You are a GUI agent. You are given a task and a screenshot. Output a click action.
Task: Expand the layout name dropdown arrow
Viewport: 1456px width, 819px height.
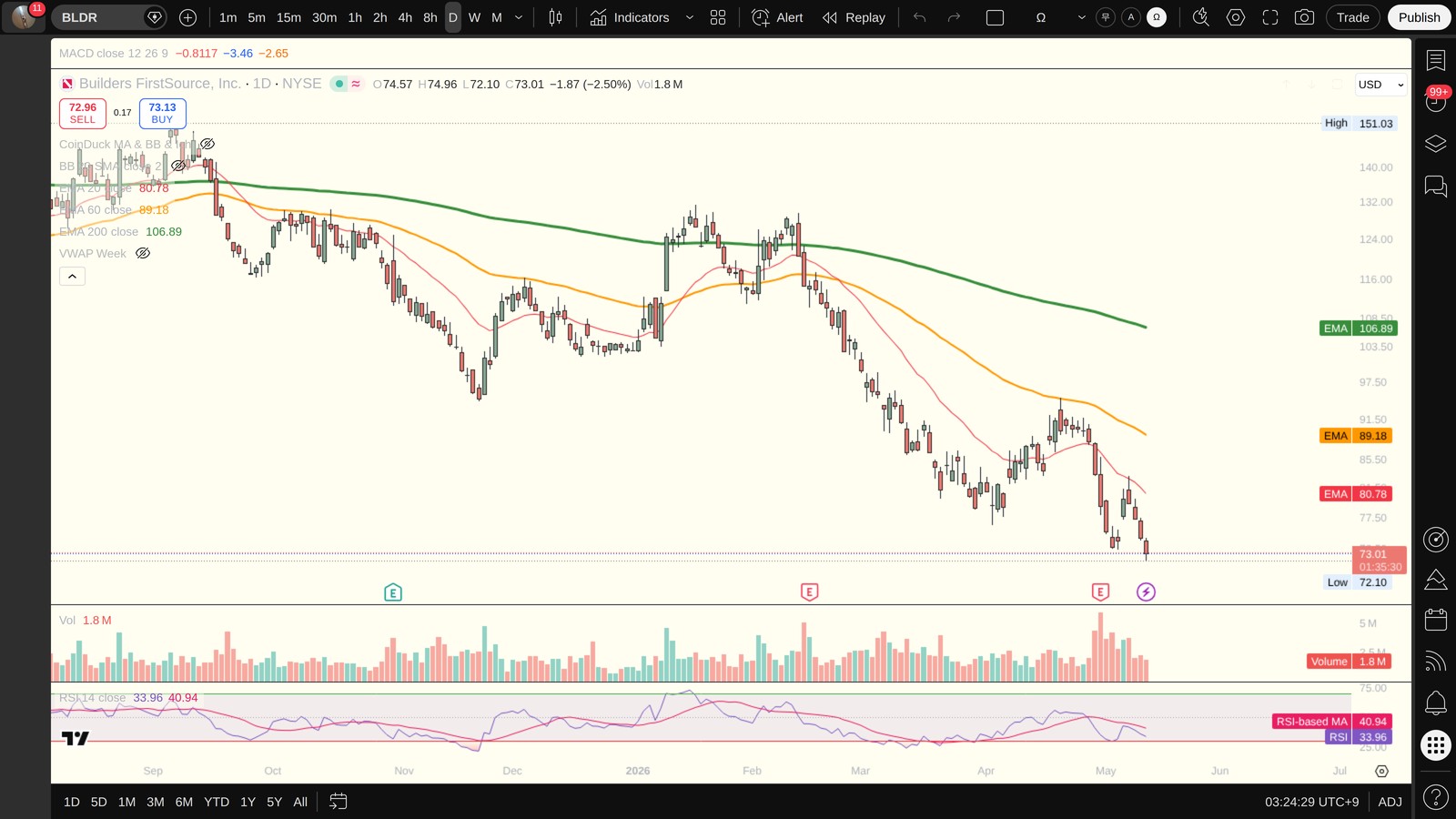pos(1081,17)
